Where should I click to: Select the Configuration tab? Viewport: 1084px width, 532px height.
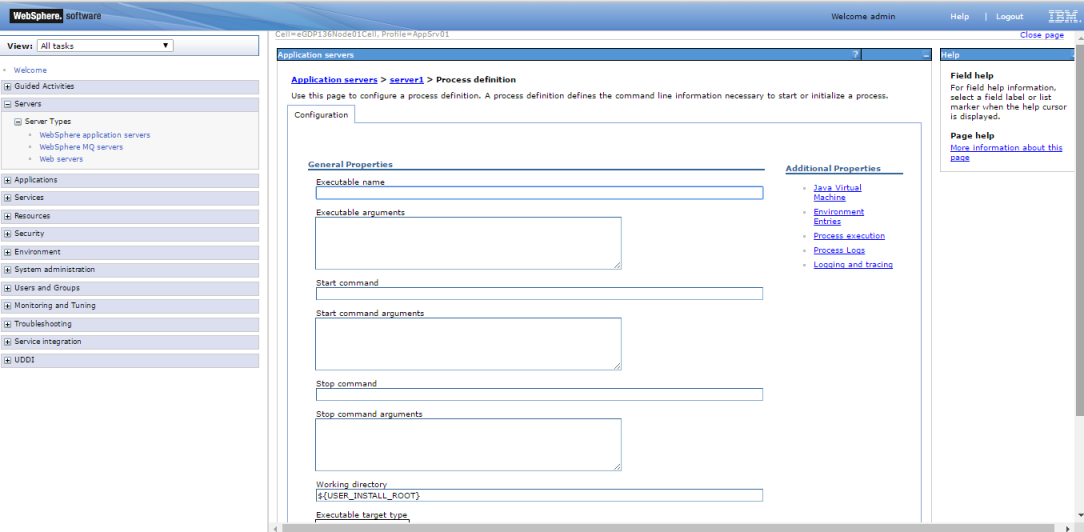coord(321,115)
